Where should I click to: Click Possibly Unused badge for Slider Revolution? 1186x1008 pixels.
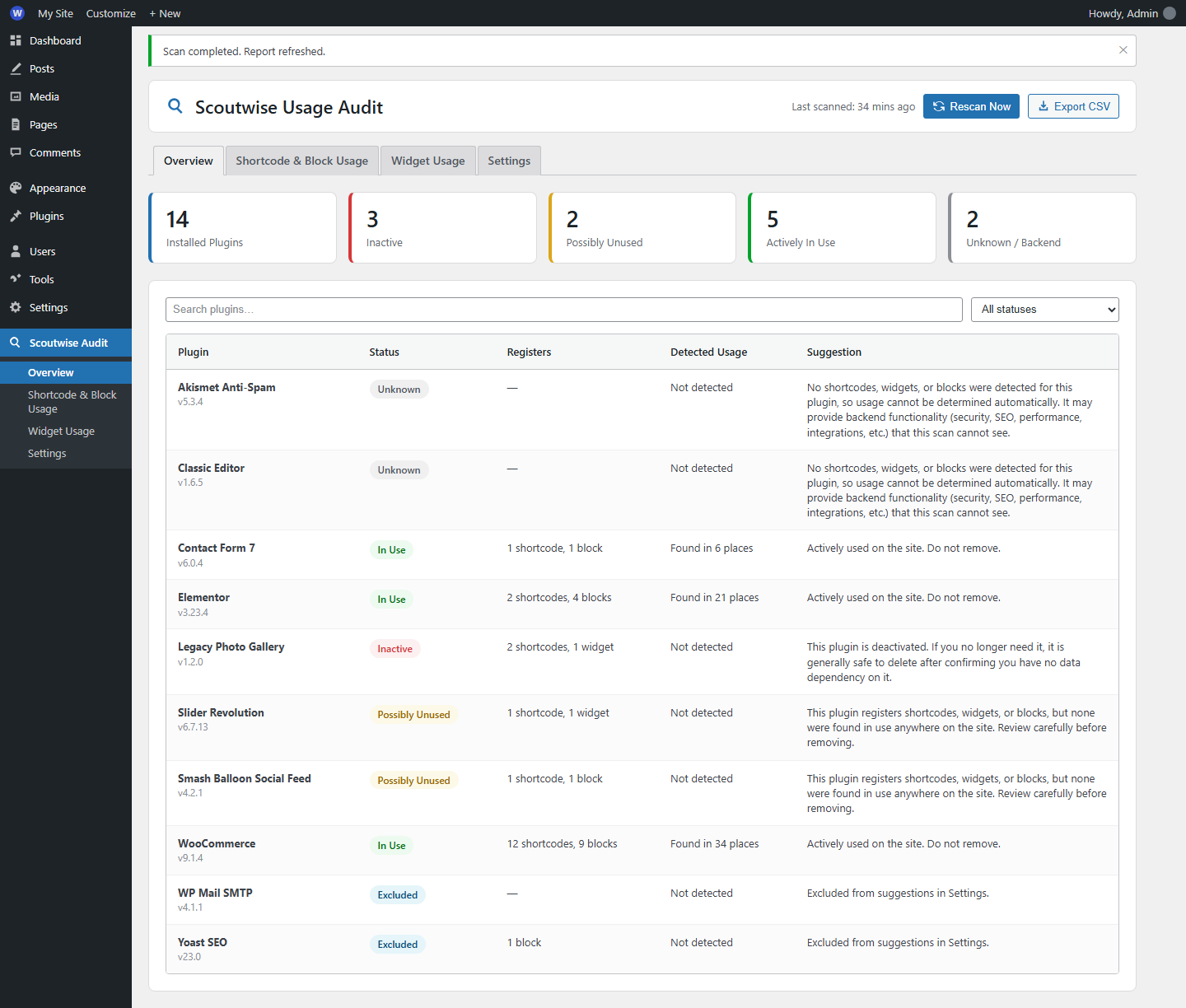point(413,715)
